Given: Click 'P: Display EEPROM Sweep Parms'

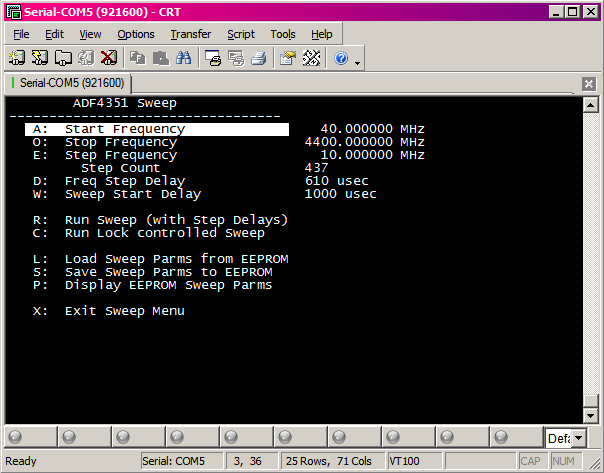Looking at the screenshot, I should (x=153, y=285).
